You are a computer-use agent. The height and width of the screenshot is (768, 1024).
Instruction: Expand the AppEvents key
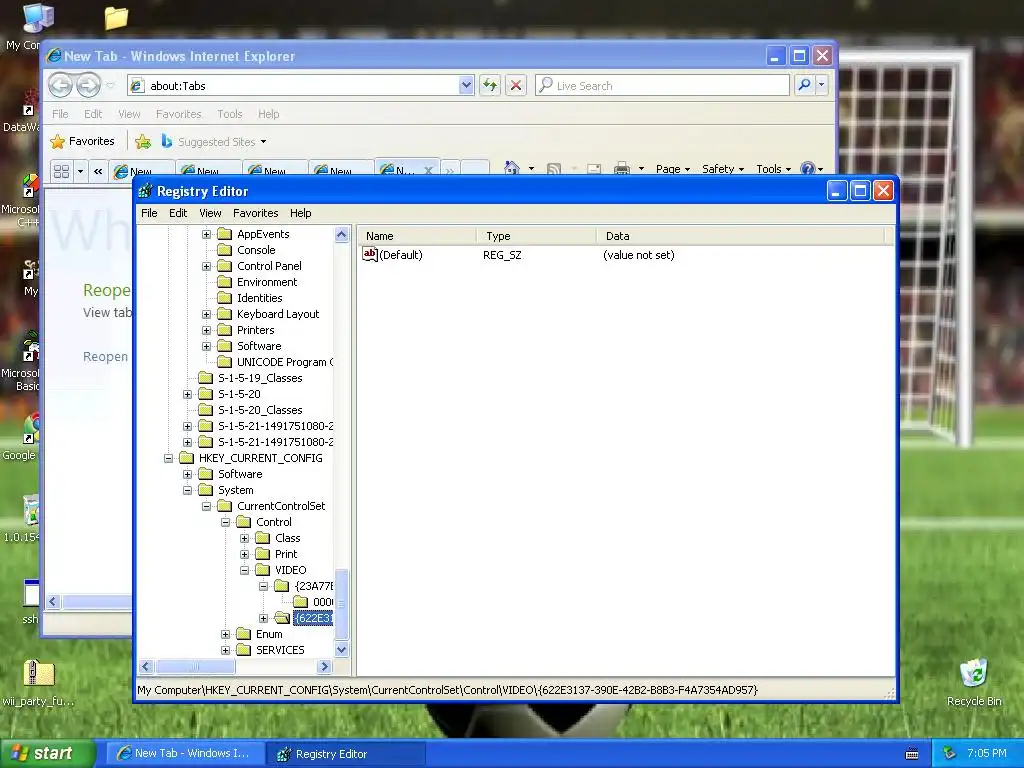pyautogui.click(x=206, y=234)
